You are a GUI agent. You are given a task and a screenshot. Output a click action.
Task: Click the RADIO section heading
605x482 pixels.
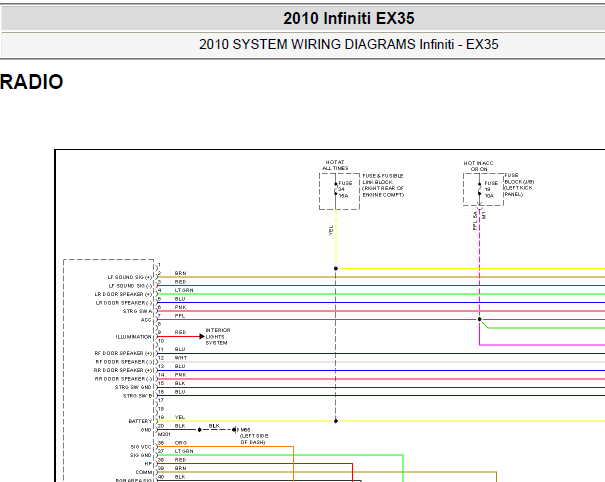point(32,82)
